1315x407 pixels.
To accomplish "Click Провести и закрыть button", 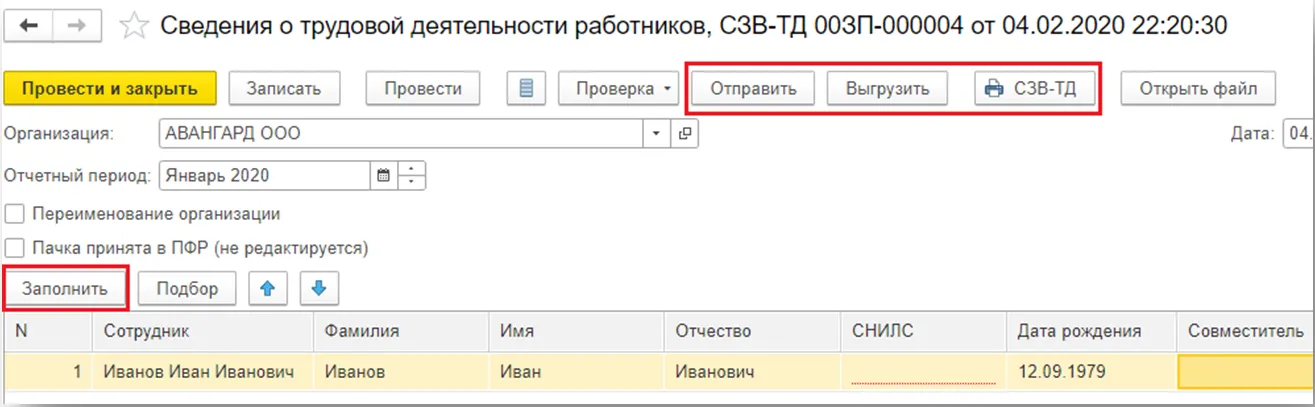I will [x=110, y=88].
